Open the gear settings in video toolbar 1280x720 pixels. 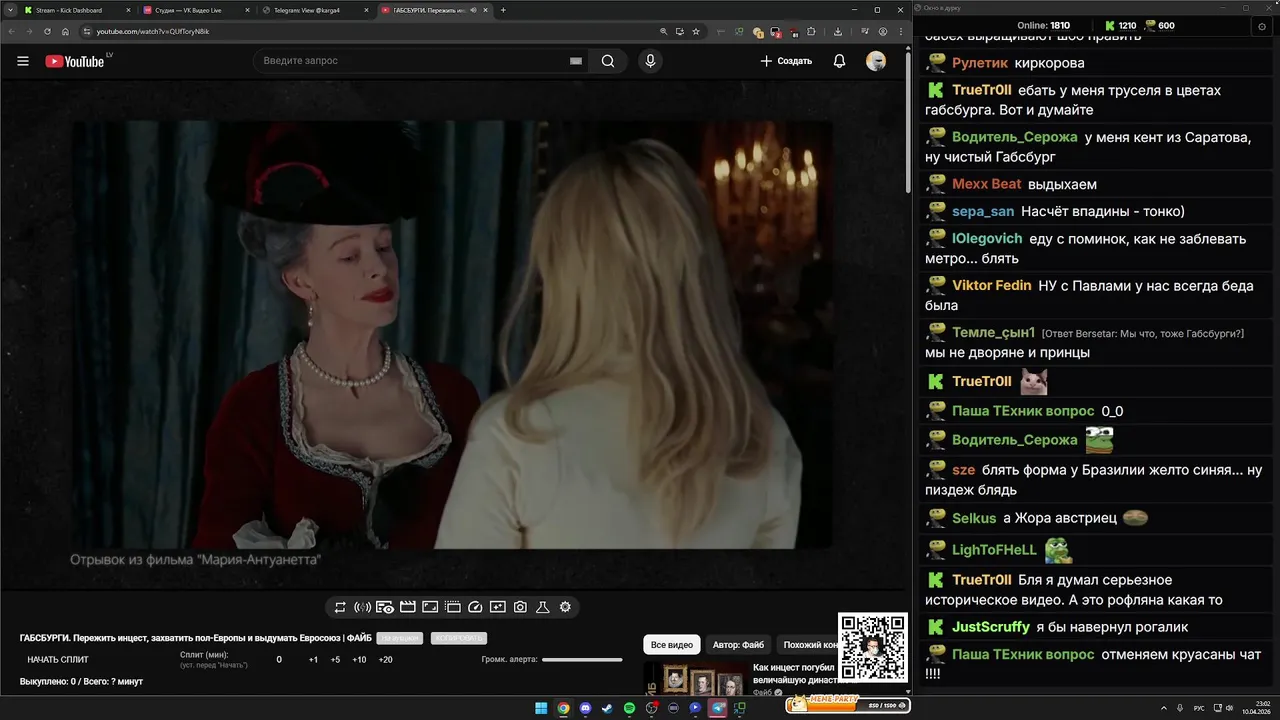click(565, 607)
